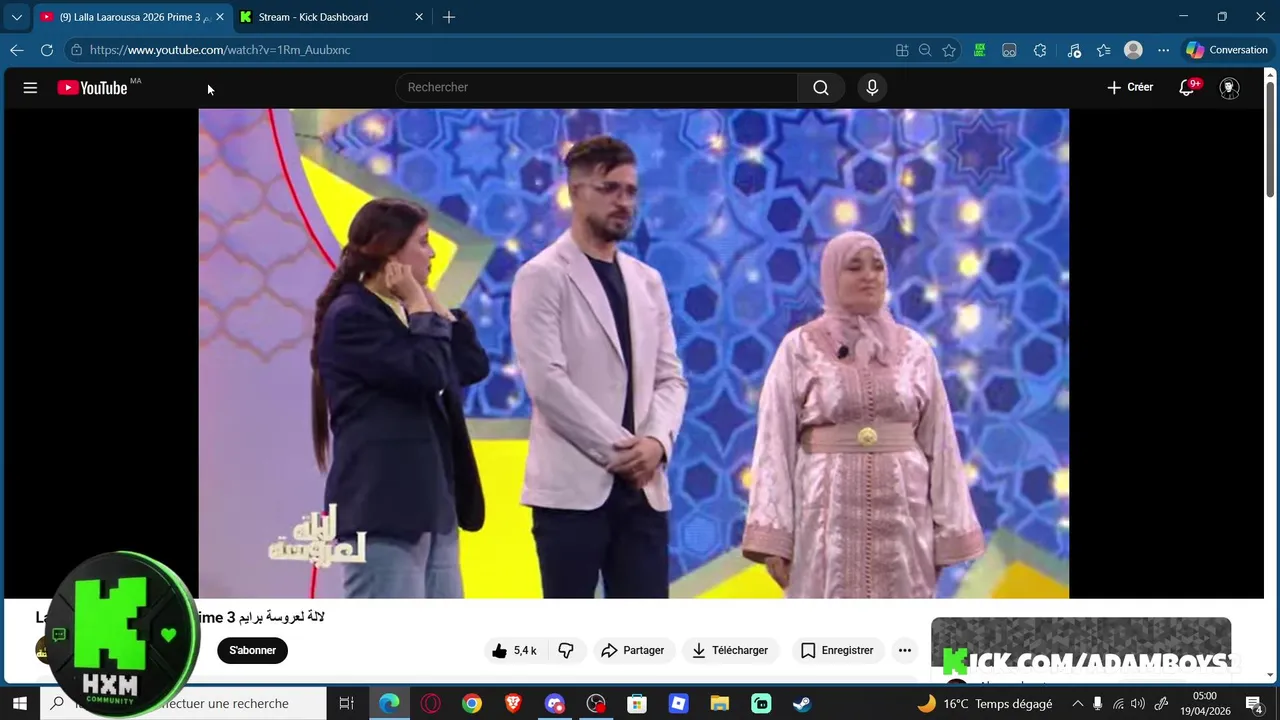Open the Copilot Conversation button
Screen dimensions: 1280x720
tap(1227, 50)
